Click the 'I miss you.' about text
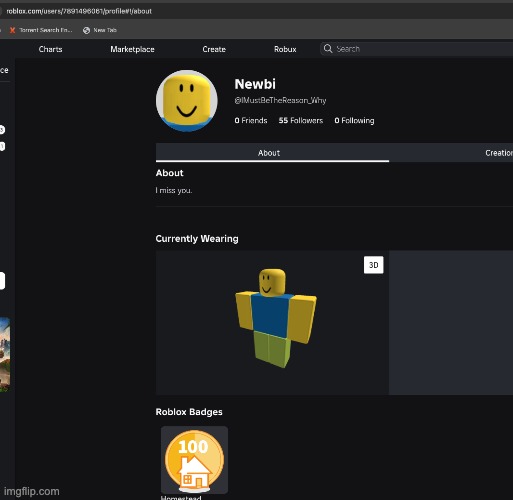 (174, 191)
